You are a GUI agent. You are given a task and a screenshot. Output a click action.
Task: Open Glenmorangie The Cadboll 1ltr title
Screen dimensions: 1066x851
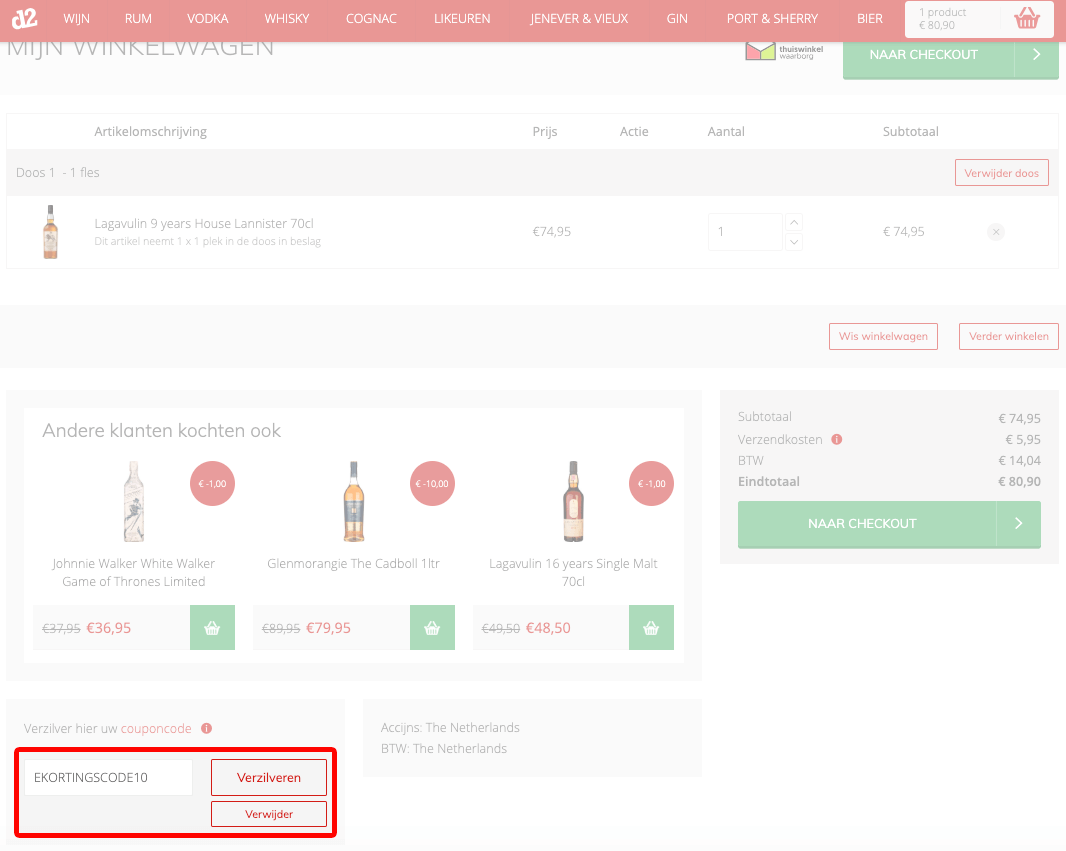[354, 563]
